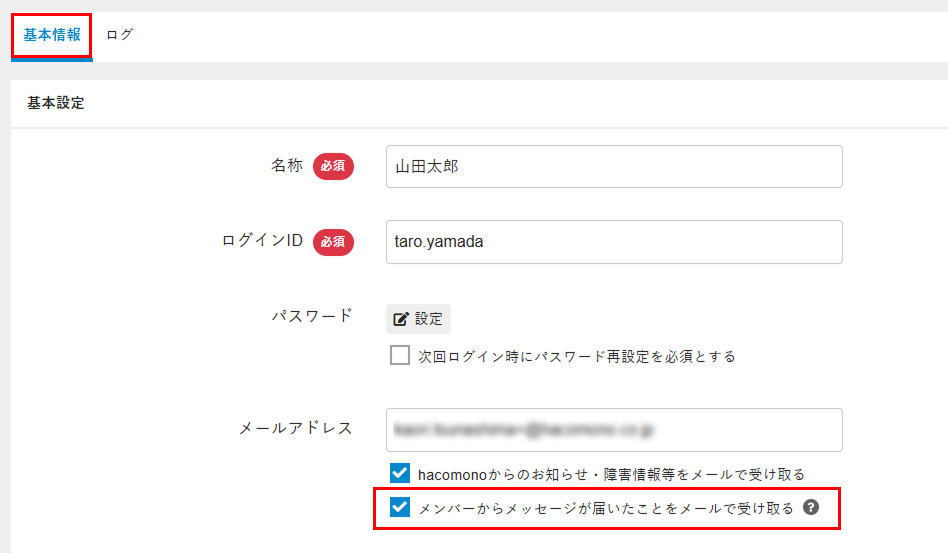Select the 基本情報 tab
This screenshot has height=553, width=948.
[x=52, y=35]
